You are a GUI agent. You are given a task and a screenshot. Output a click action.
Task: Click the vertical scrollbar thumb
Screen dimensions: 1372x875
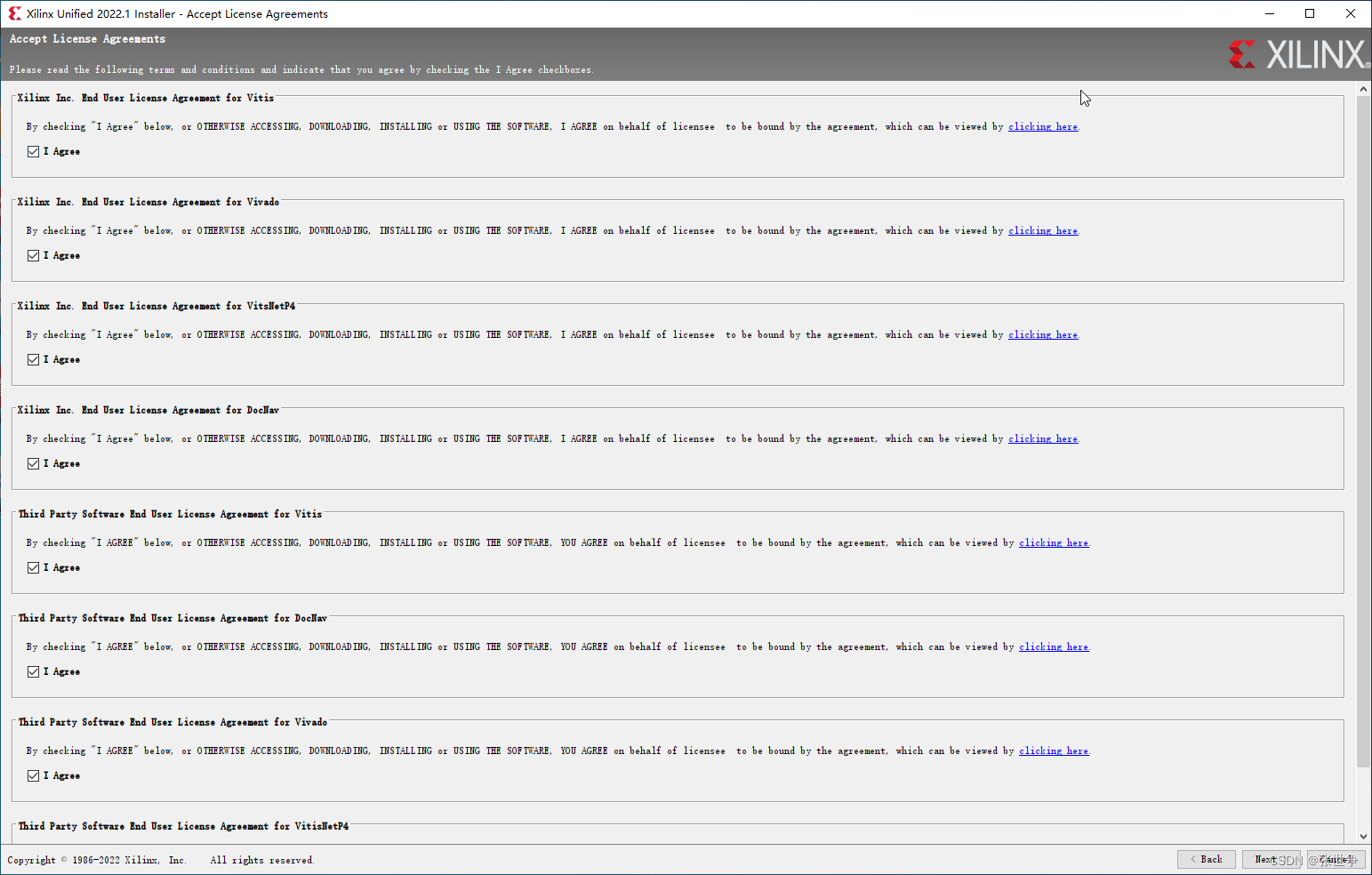click(x=1363, y=431)
